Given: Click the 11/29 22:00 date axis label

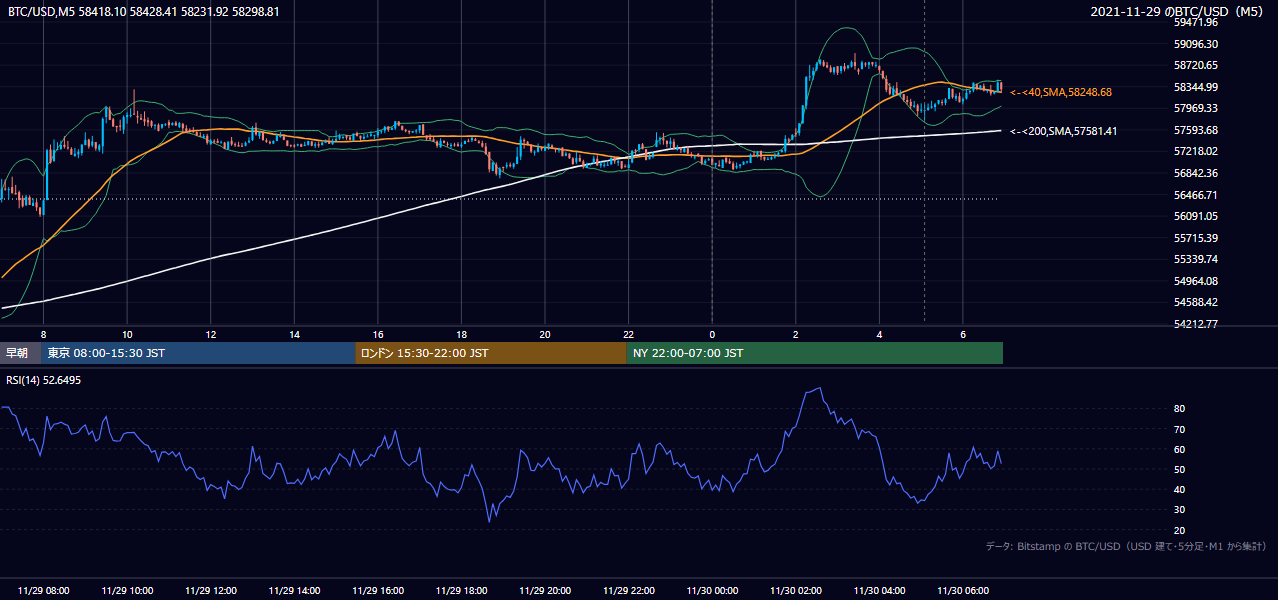Looking at the screenshot, I should click(629, 591).
